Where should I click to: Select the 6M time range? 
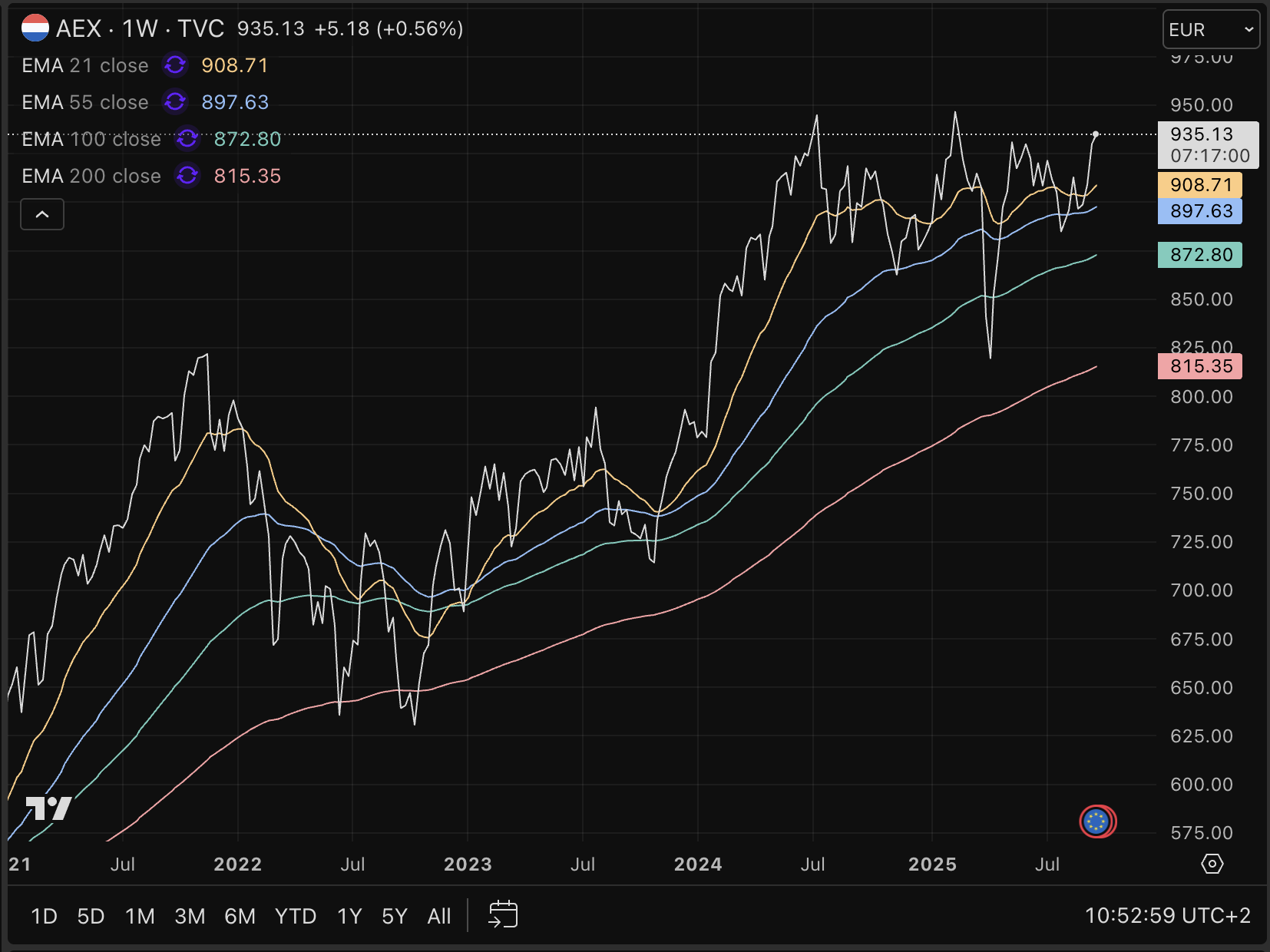(240, 916)
